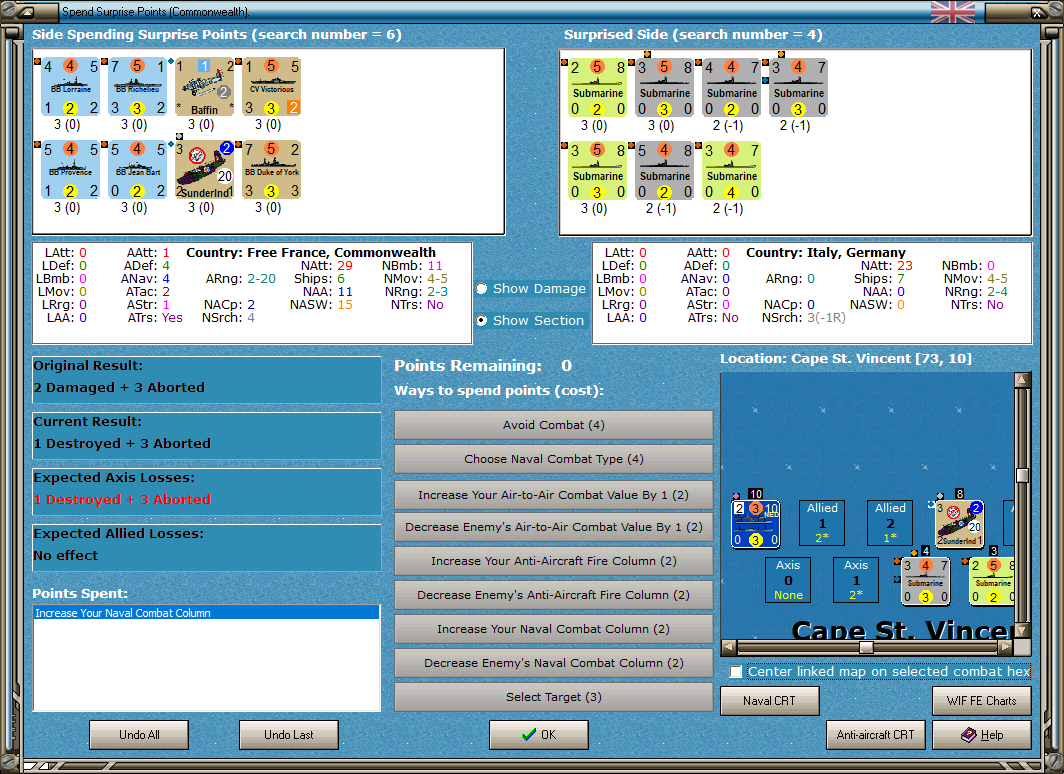Confirm with the OK button
Screen dimensions: 1064x774
click(x=539, y=735)
